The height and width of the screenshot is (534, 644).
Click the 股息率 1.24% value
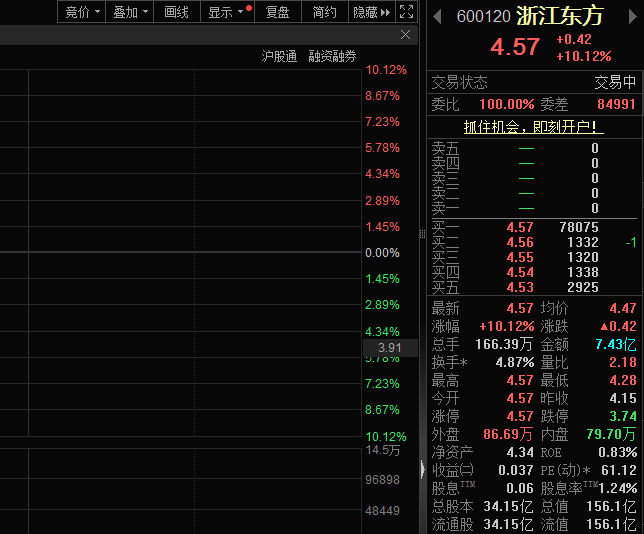(x=617, y=488)
